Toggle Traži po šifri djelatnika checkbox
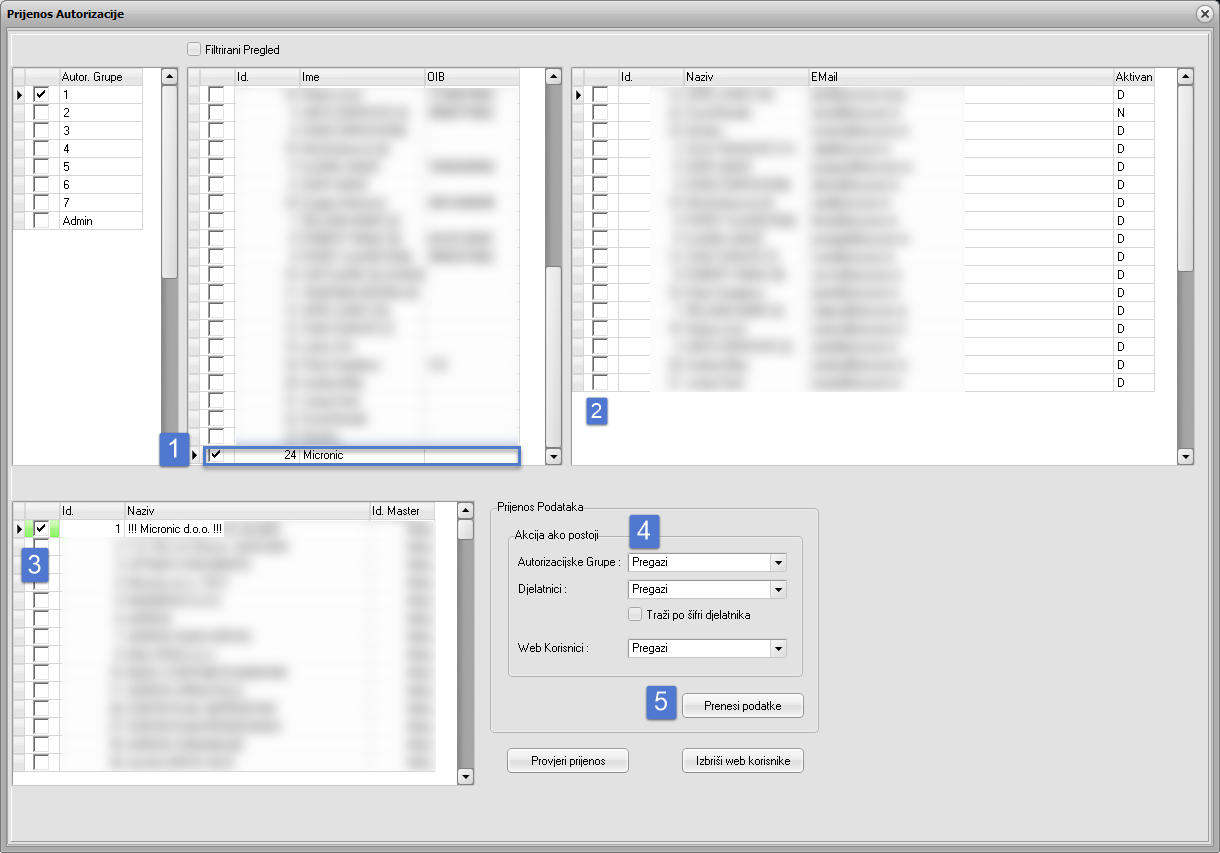Screen dimensions: 1220x853 pyautogui.click(x=635, y=615)
